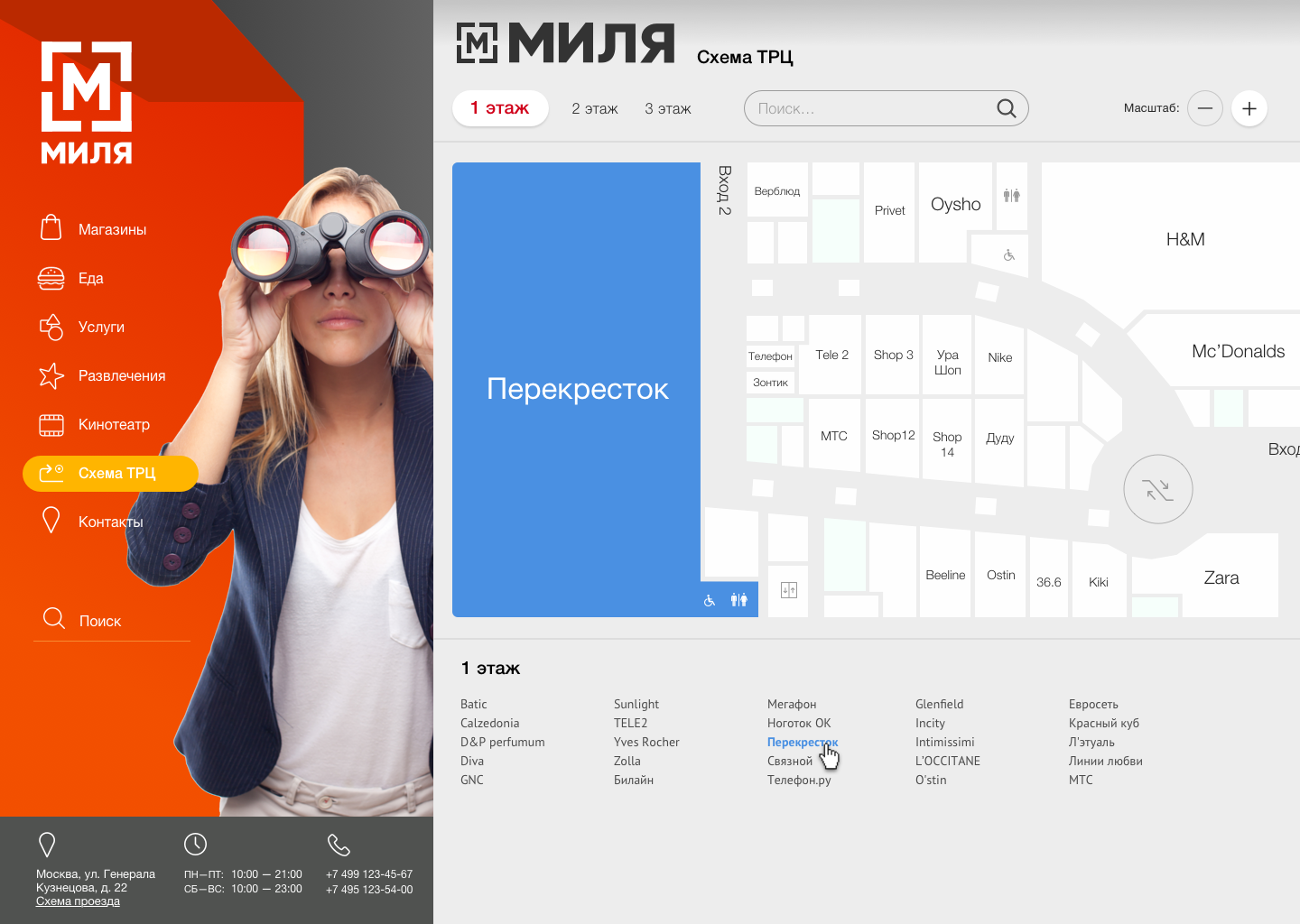Open the Развлечения menu section
The image size is (1300, 924).
pos(122,375)
